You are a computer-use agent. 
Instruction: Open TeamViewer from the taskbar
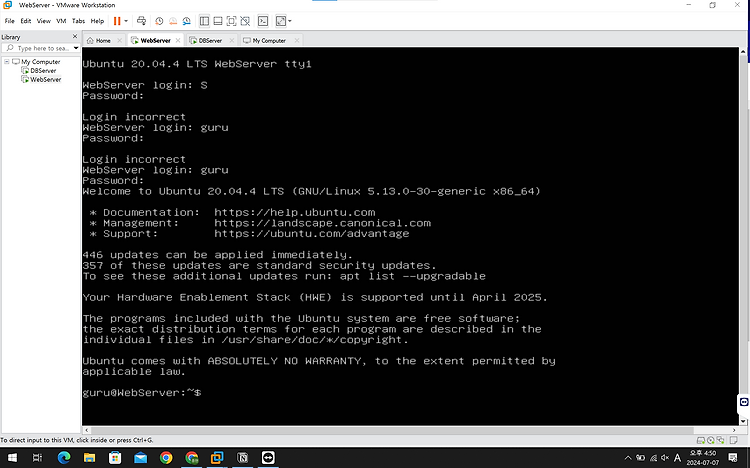pos(268,458)
